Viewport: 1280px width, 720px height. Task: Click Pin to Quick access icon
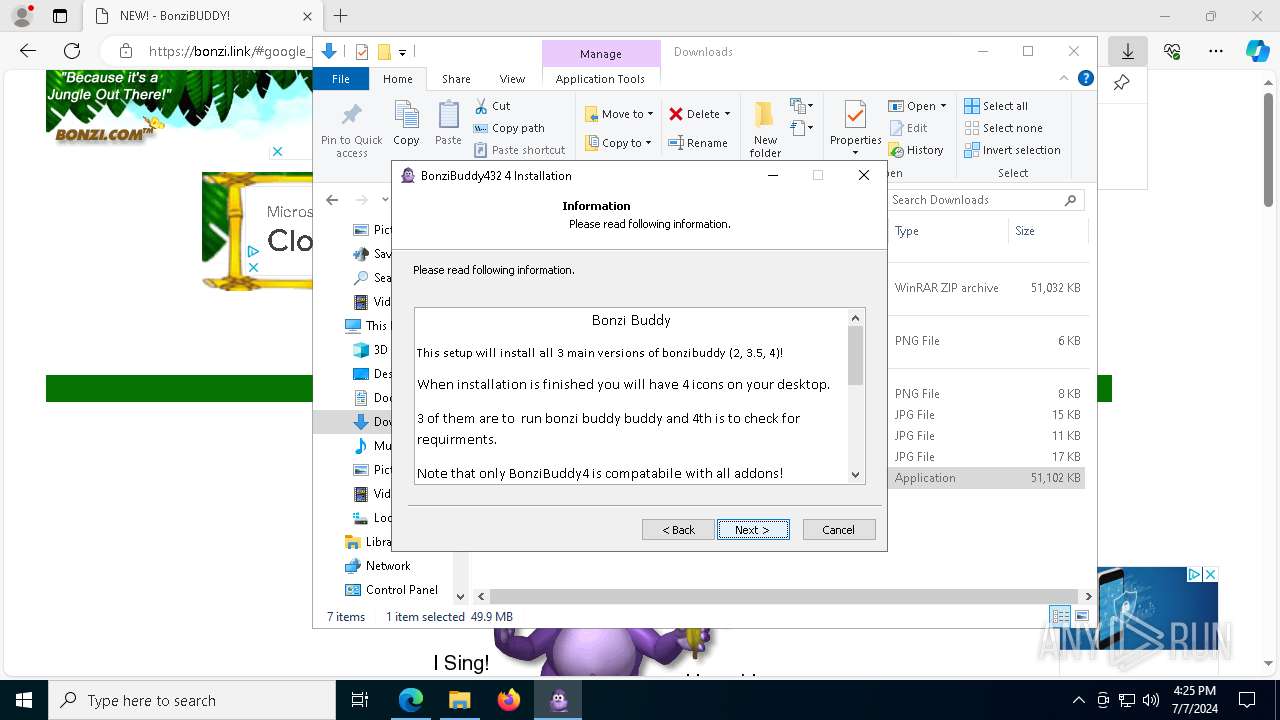pos(351,129)
